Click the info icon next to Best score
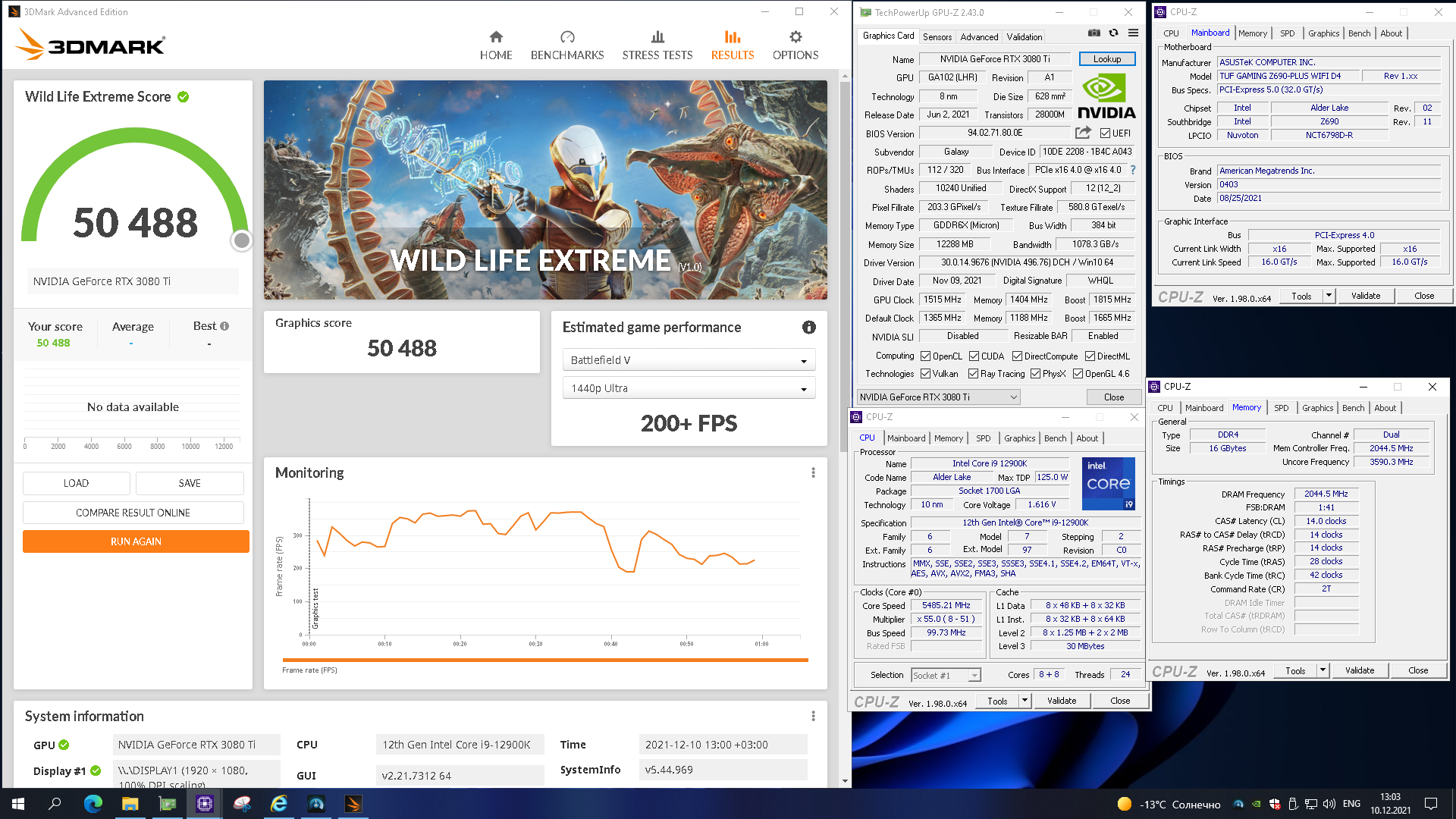The height and width of the screenshot is (819, 1456). pyautogui.click(x=224, y=326)
